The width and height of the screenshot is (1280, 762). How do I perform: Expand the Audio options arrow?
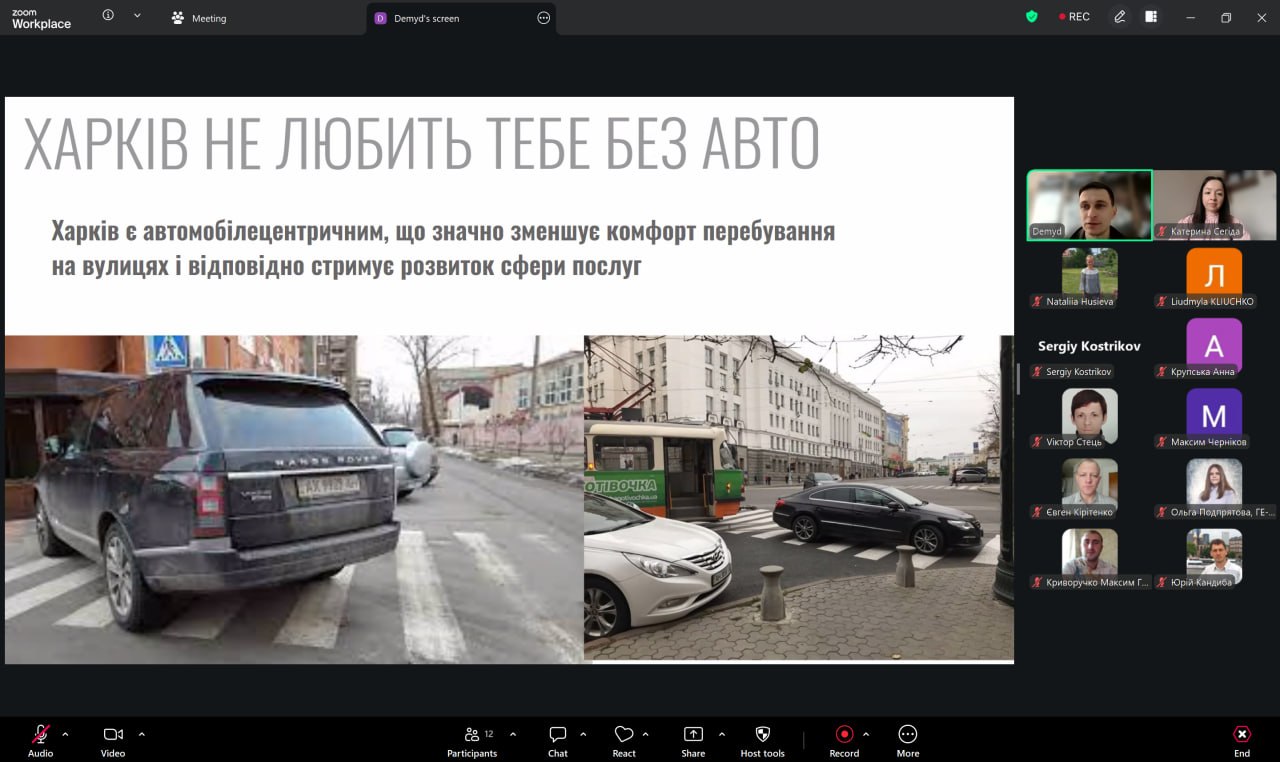(66, 734)
